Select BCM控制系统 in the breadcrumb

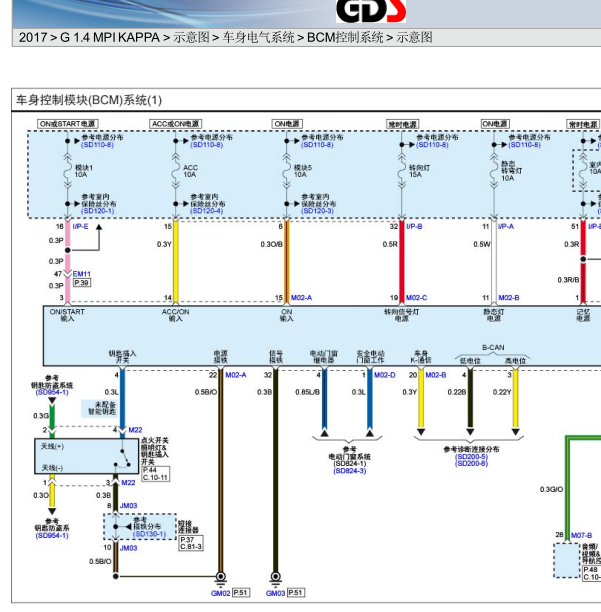[x=345, y=38]
